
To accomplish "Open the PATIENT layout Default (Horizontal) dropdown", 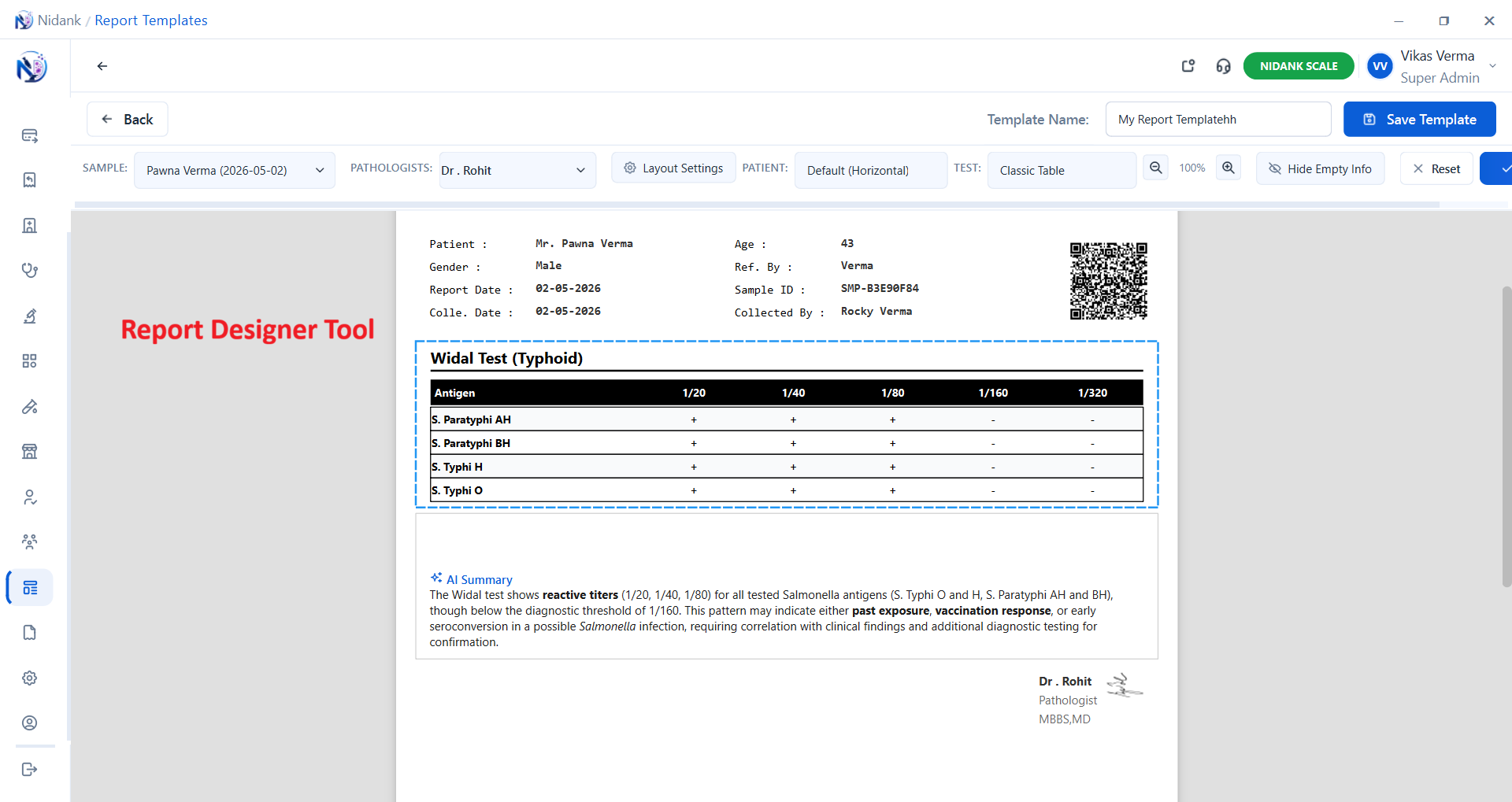I will click(871, 170).
